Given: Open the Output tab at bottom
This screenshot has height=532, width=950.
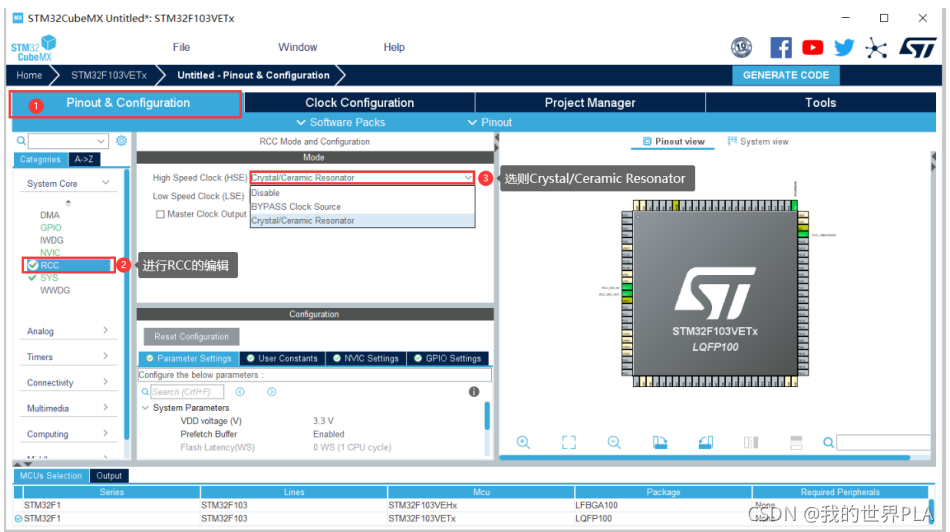Looking at the screenshot, I should [109, 476].
